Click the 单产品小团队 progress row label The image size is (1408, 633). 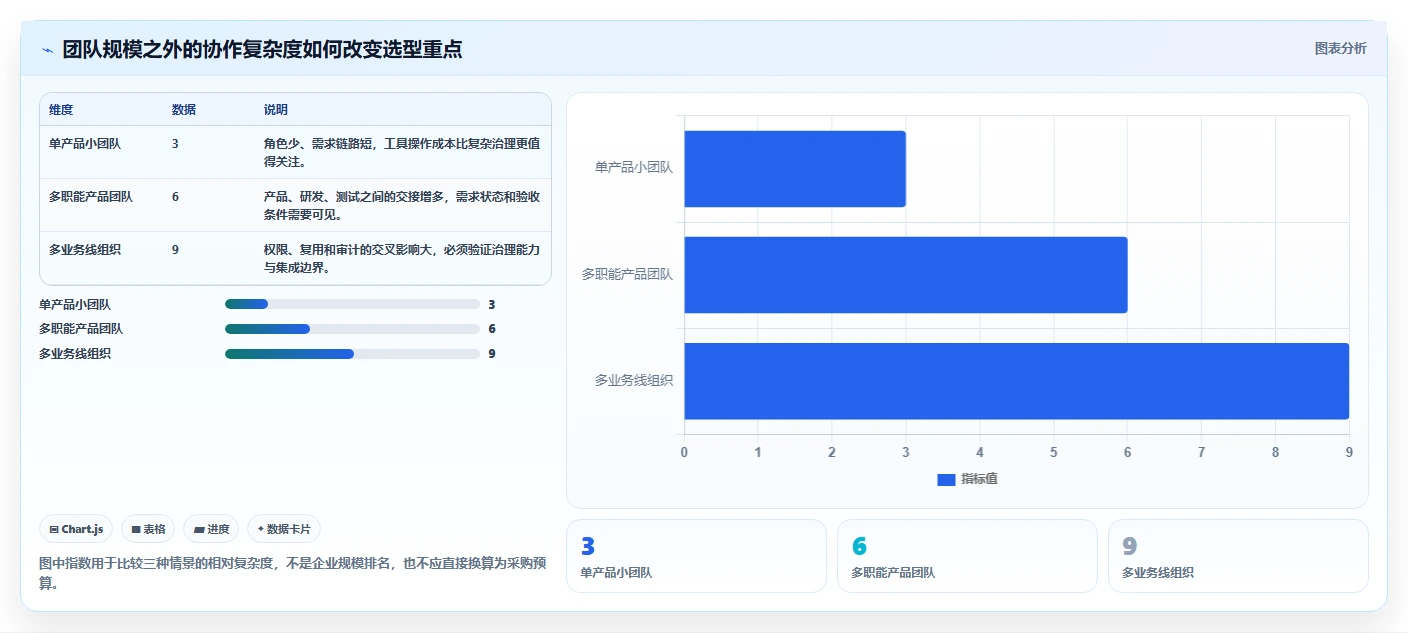click(x=75, y=304)
